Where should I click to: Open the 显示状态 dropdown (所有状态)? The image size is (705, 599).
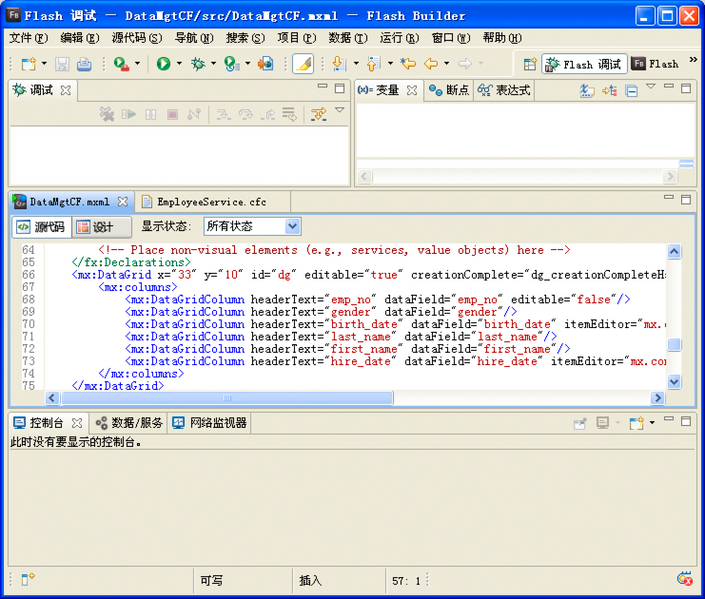[252, 227]
